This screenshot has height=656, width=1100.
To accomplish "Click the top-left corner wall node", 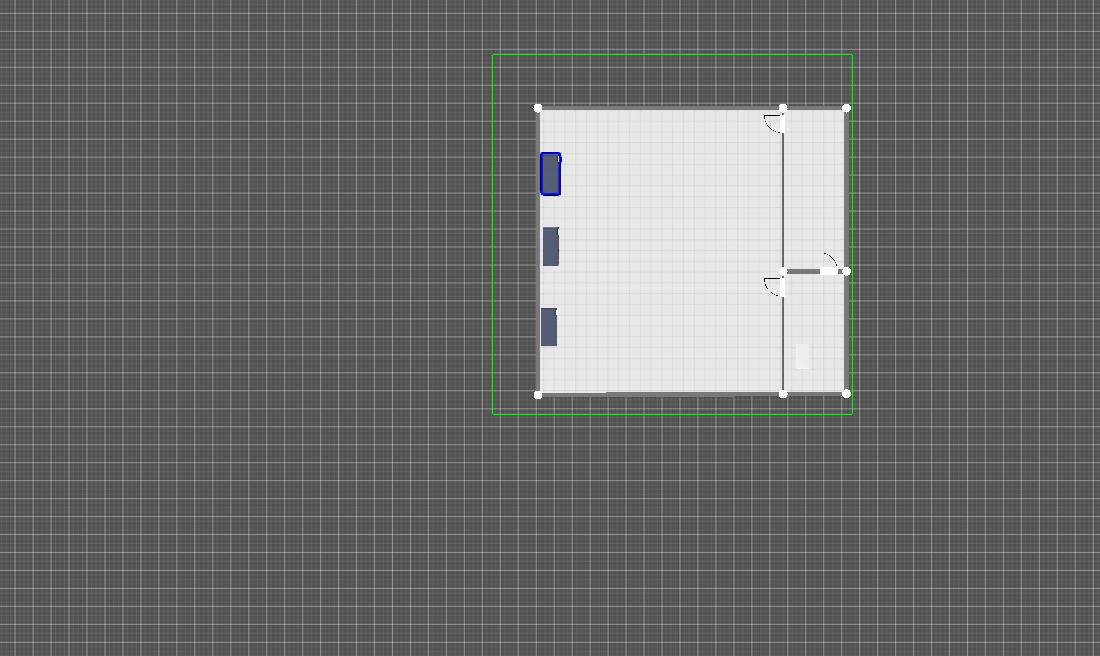I will [538, 108].
